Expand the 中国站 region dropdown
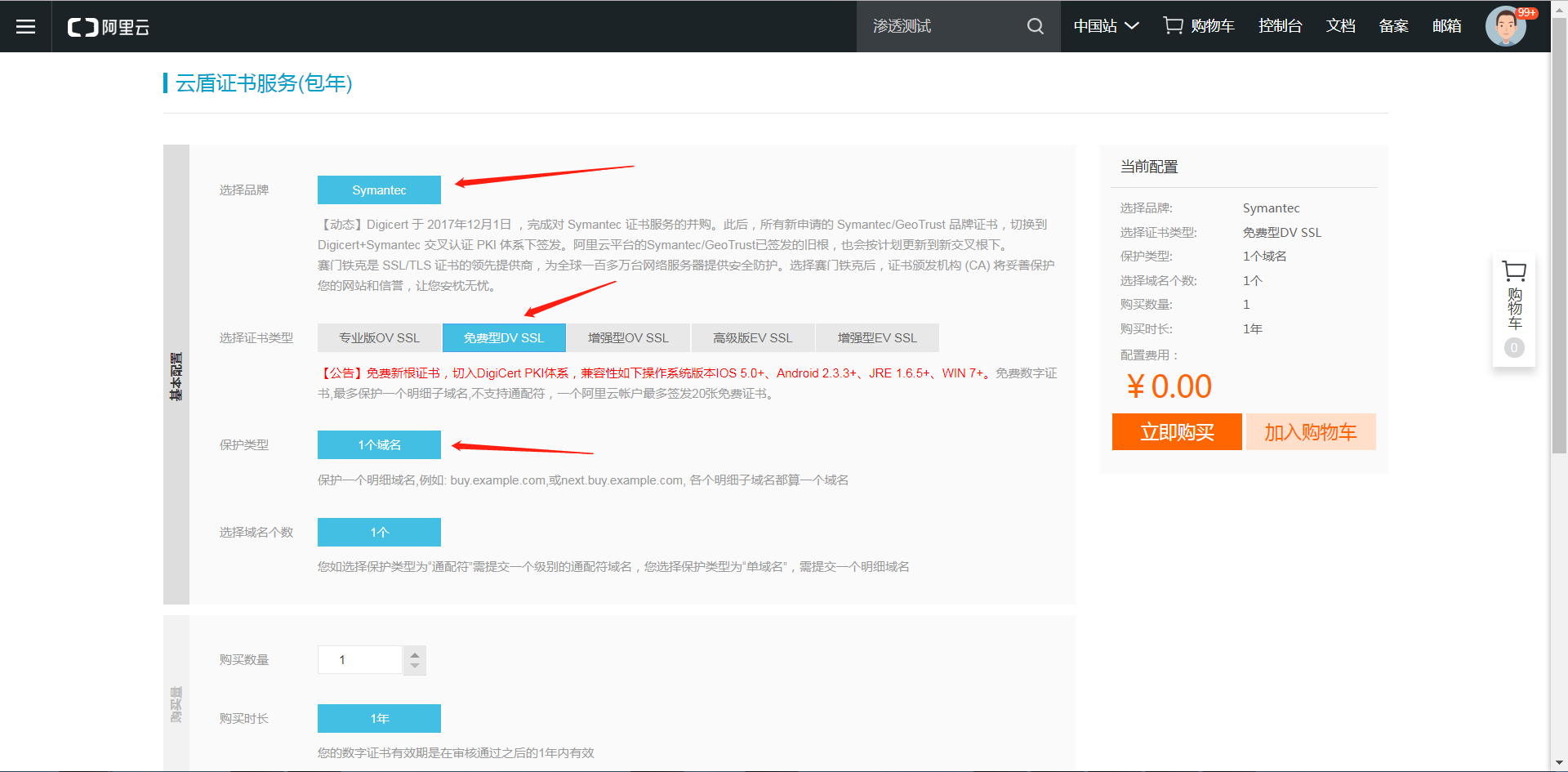 pyautogui.click(x=1106, y=26)
